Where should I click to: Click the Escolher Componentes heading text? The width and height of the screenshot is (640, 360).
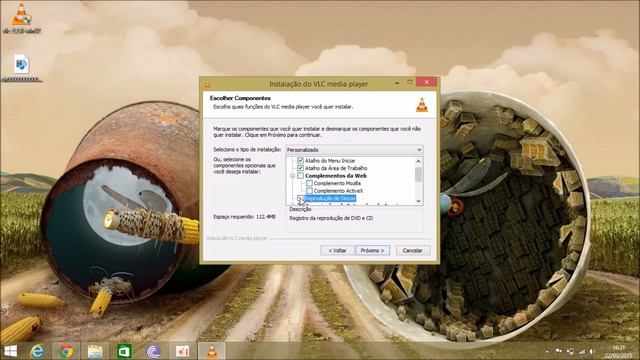240,98
